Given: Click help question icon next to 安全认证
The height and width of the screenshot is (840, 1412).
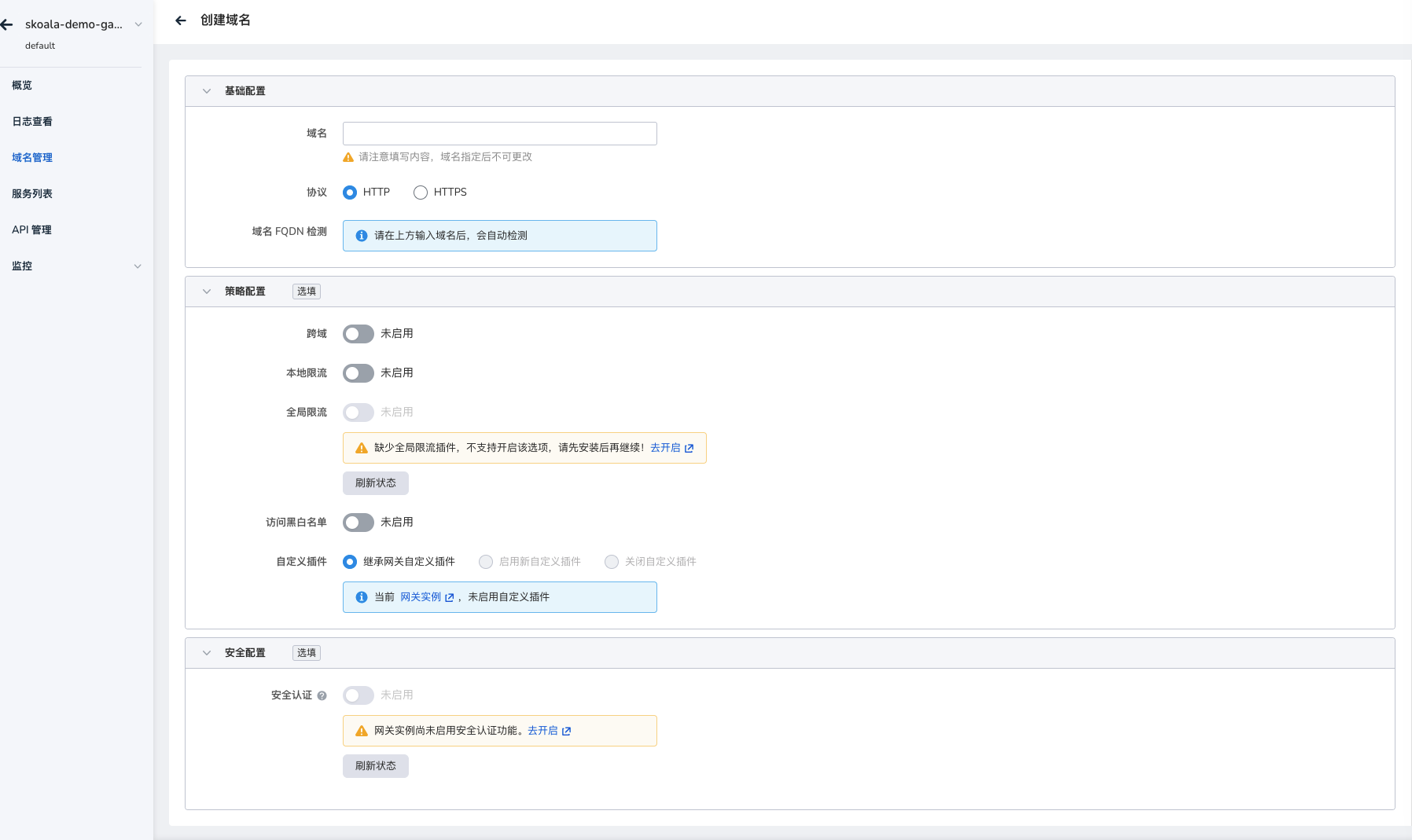Looking at the screenshot, I should point(322,695).
